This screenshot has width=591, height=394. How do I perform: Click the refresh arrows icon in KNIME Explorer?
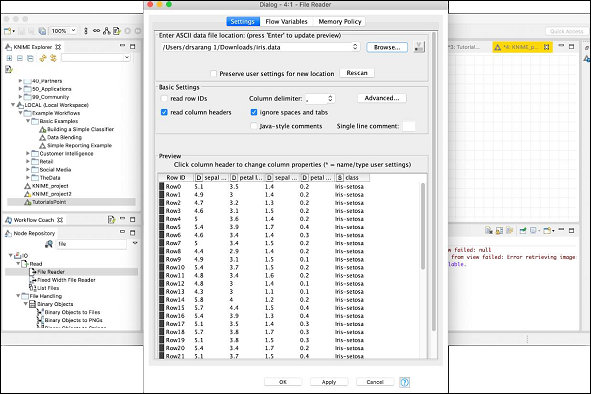pos(43,58)
